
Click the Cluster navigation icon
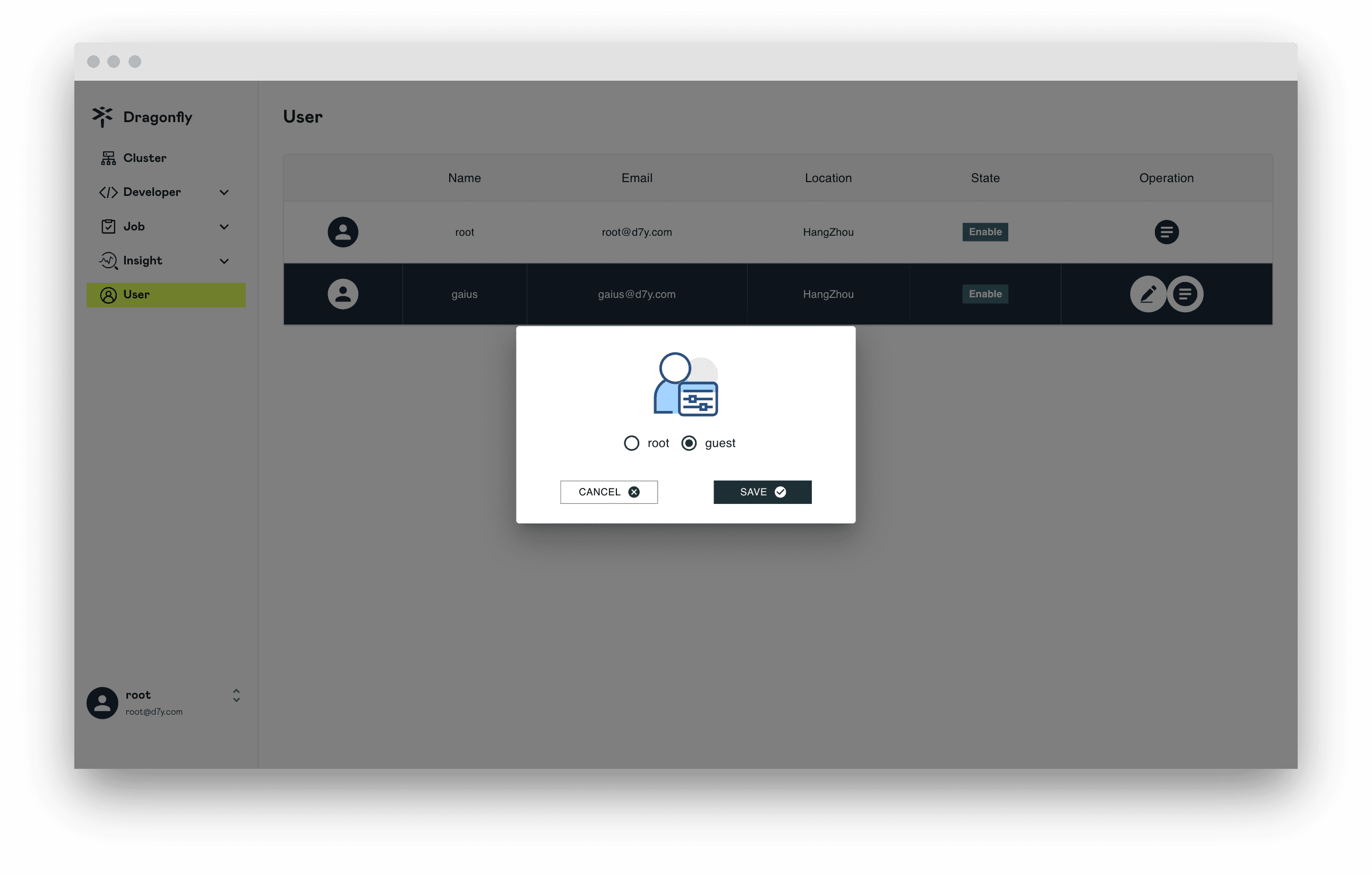pyautogui.click(x=107, y=157)
